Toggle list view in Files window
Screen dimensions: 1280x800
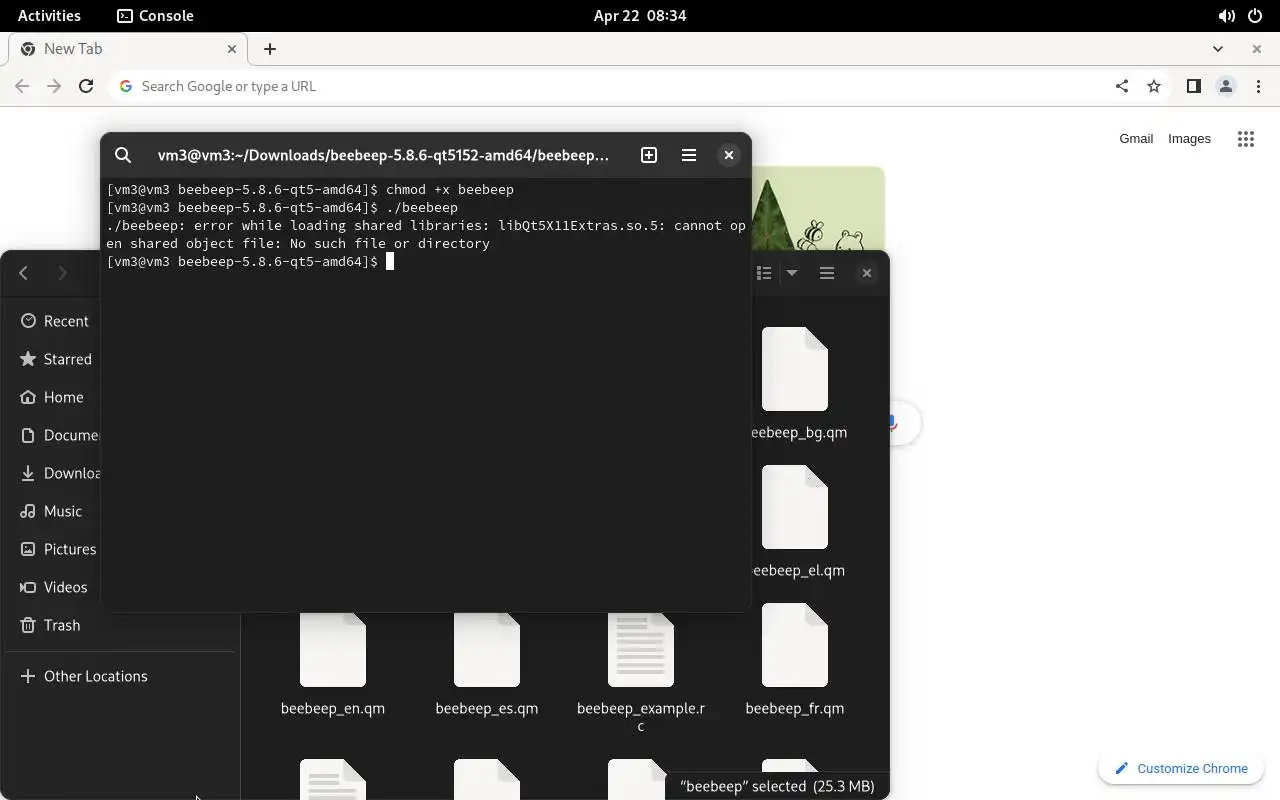point(764,273)
